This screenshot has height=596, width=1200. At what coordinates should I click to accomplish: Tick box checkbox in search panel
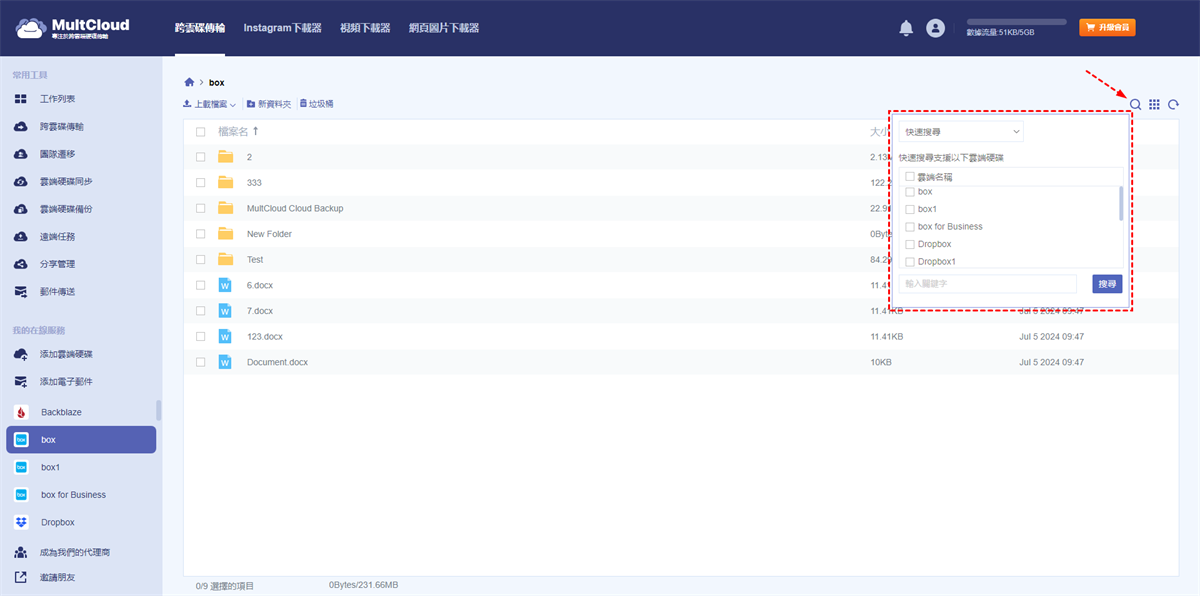pos(910,192)
